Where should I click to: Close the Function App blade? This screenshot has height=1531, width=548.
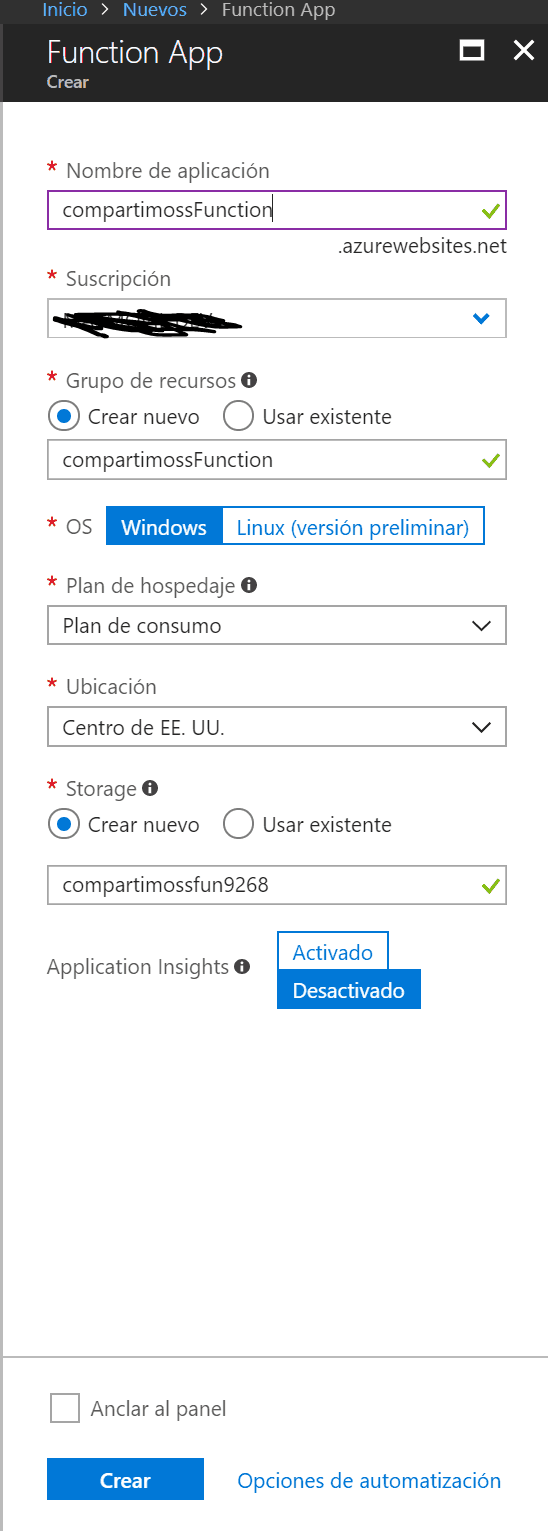[x=524, y=51]
